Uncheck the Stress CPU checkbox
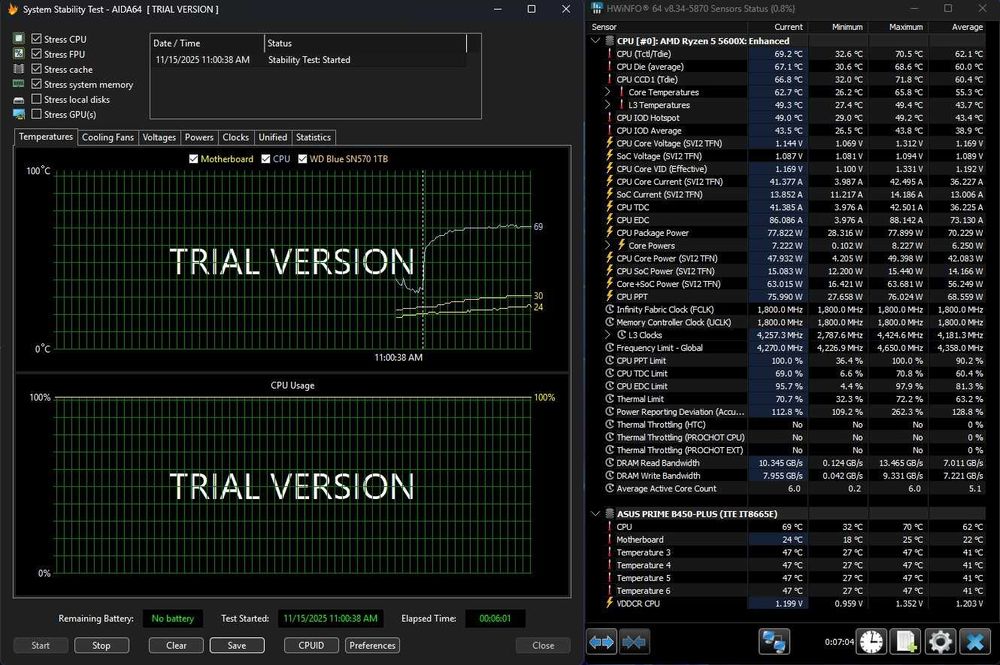This screenshot has width=1000, height=665. coord(36,40)
